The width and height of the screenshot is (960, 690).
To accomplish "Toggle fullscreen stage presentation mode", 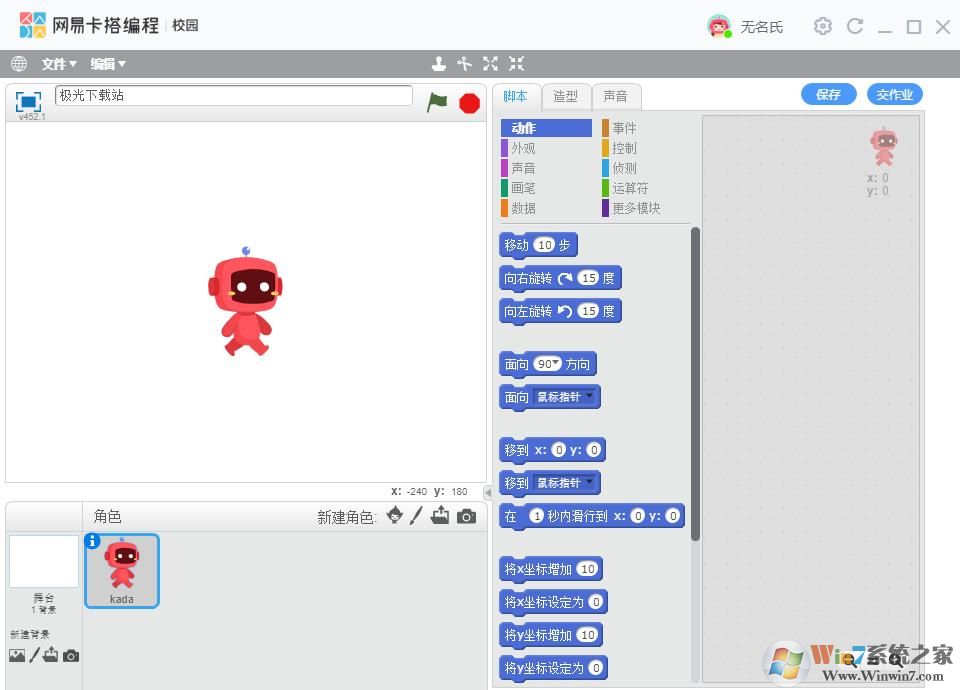I will tap(28, 101).
